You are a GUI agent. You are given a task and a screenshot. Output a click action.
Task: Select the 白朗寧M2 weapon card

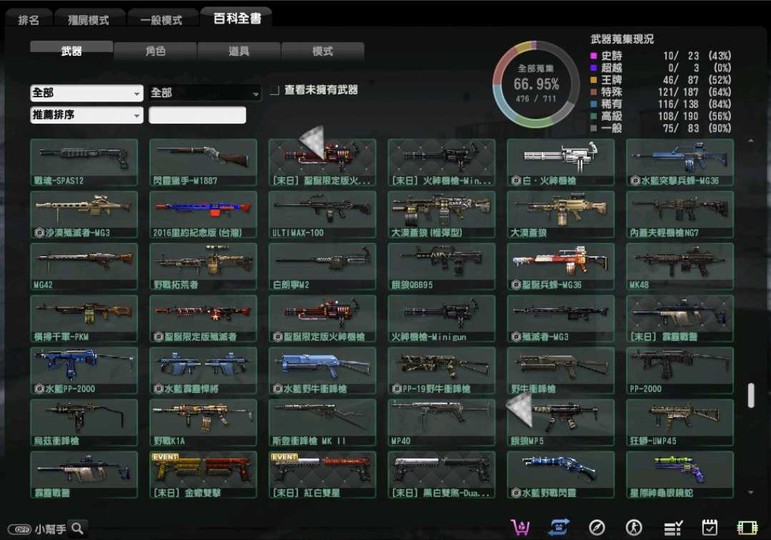coord(322,267)
